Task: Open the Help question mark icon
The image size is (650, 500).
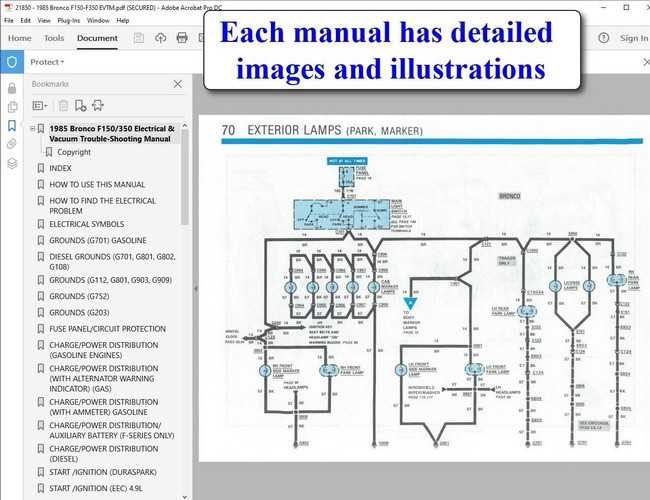Action: 604,38
